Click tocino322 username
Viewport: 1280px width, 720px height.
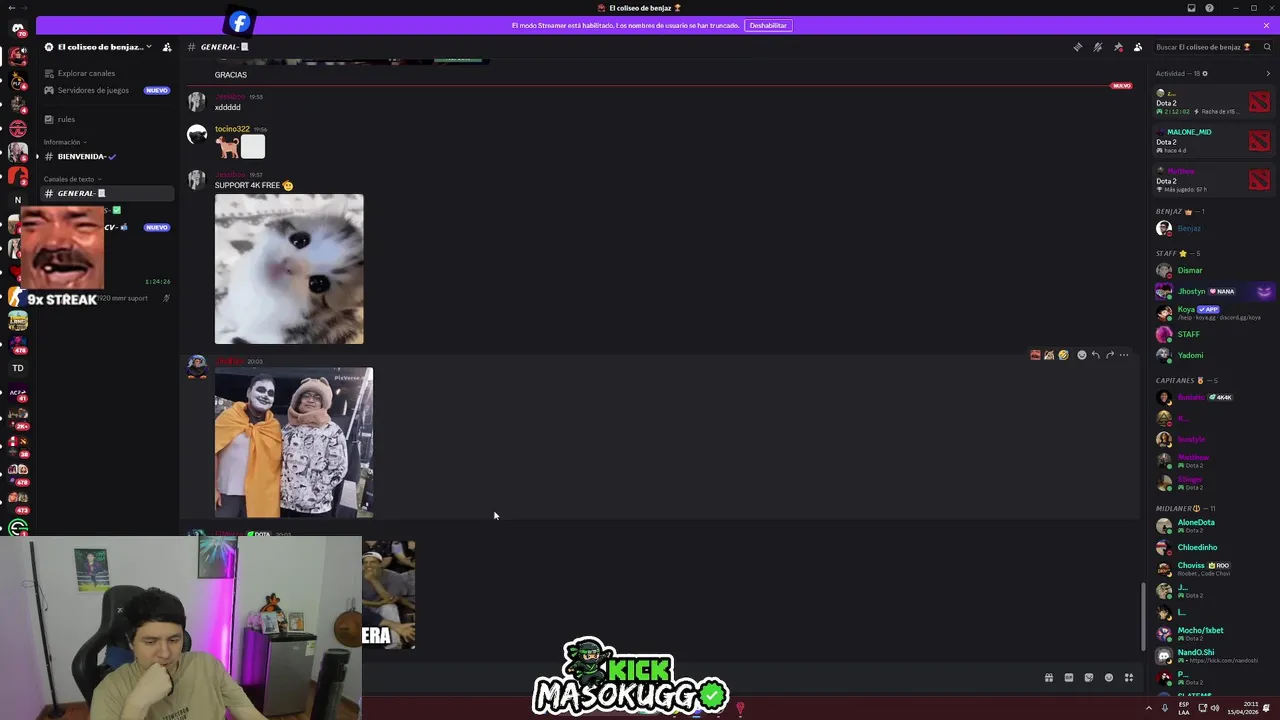click(x=232, y=129)
